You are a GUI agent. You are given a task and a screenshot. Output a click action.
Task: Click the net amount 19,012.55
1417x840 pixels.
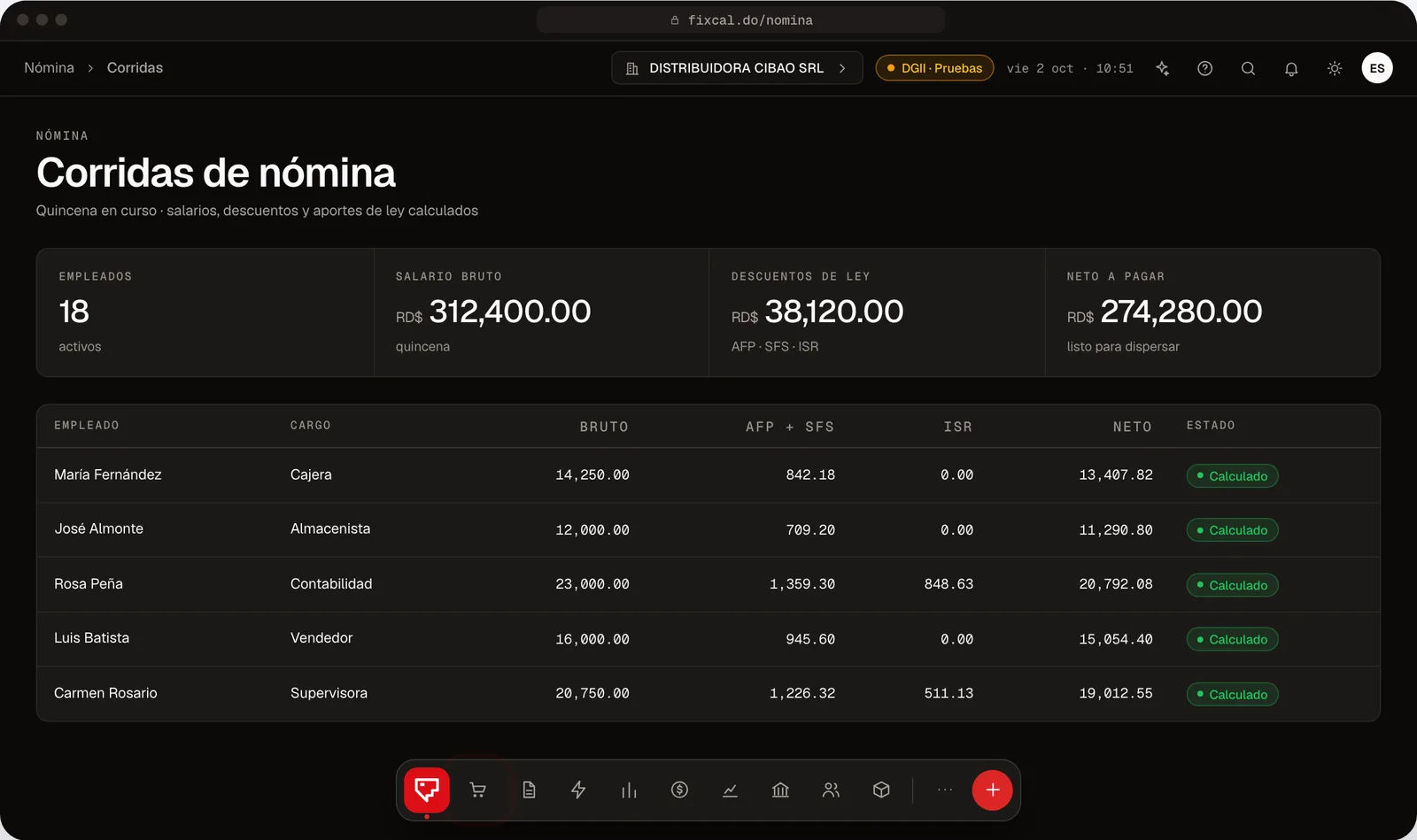coord(1116,693)
